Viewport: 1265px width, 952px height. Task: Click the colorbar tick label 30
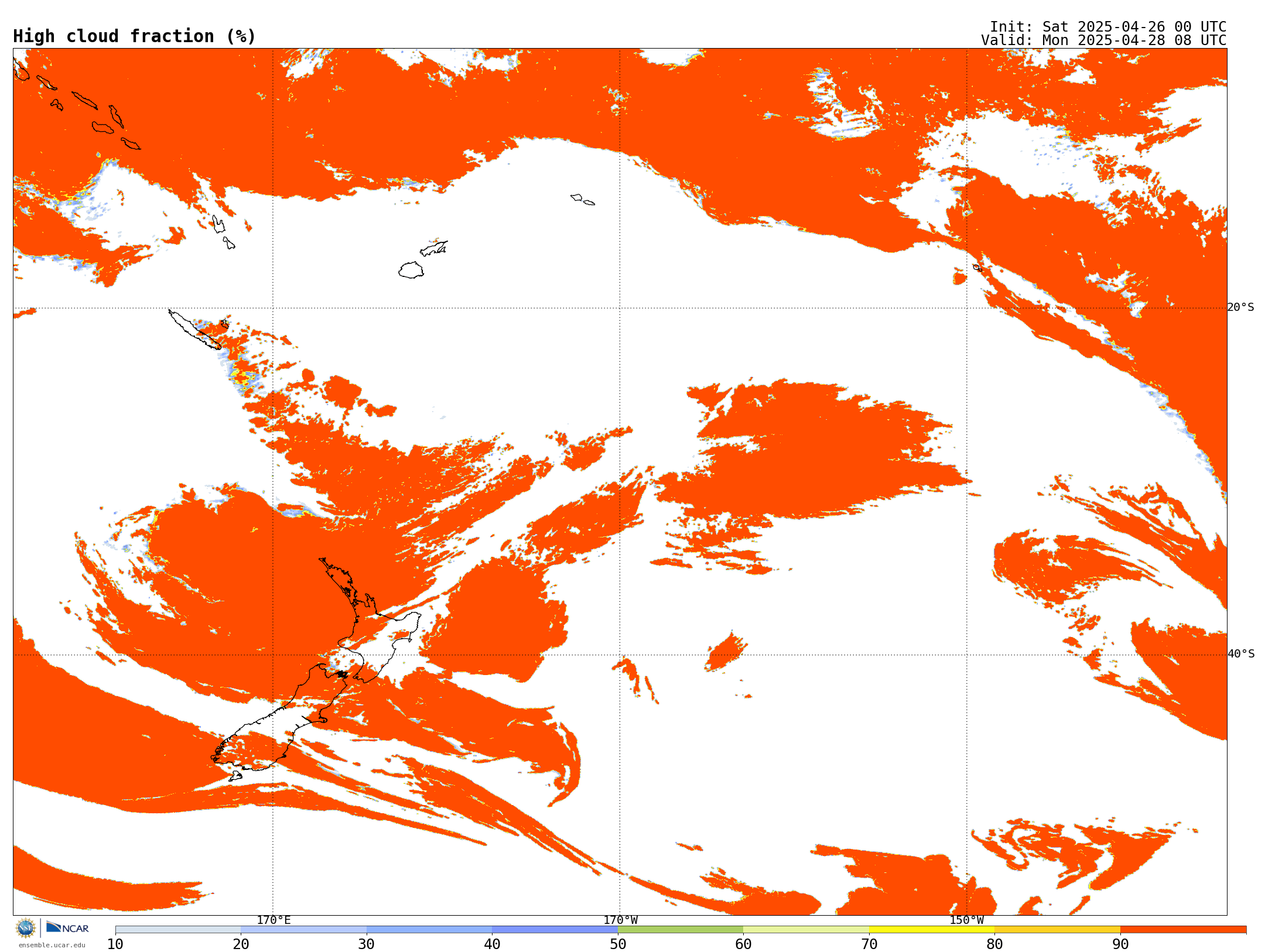coord(367,944)
